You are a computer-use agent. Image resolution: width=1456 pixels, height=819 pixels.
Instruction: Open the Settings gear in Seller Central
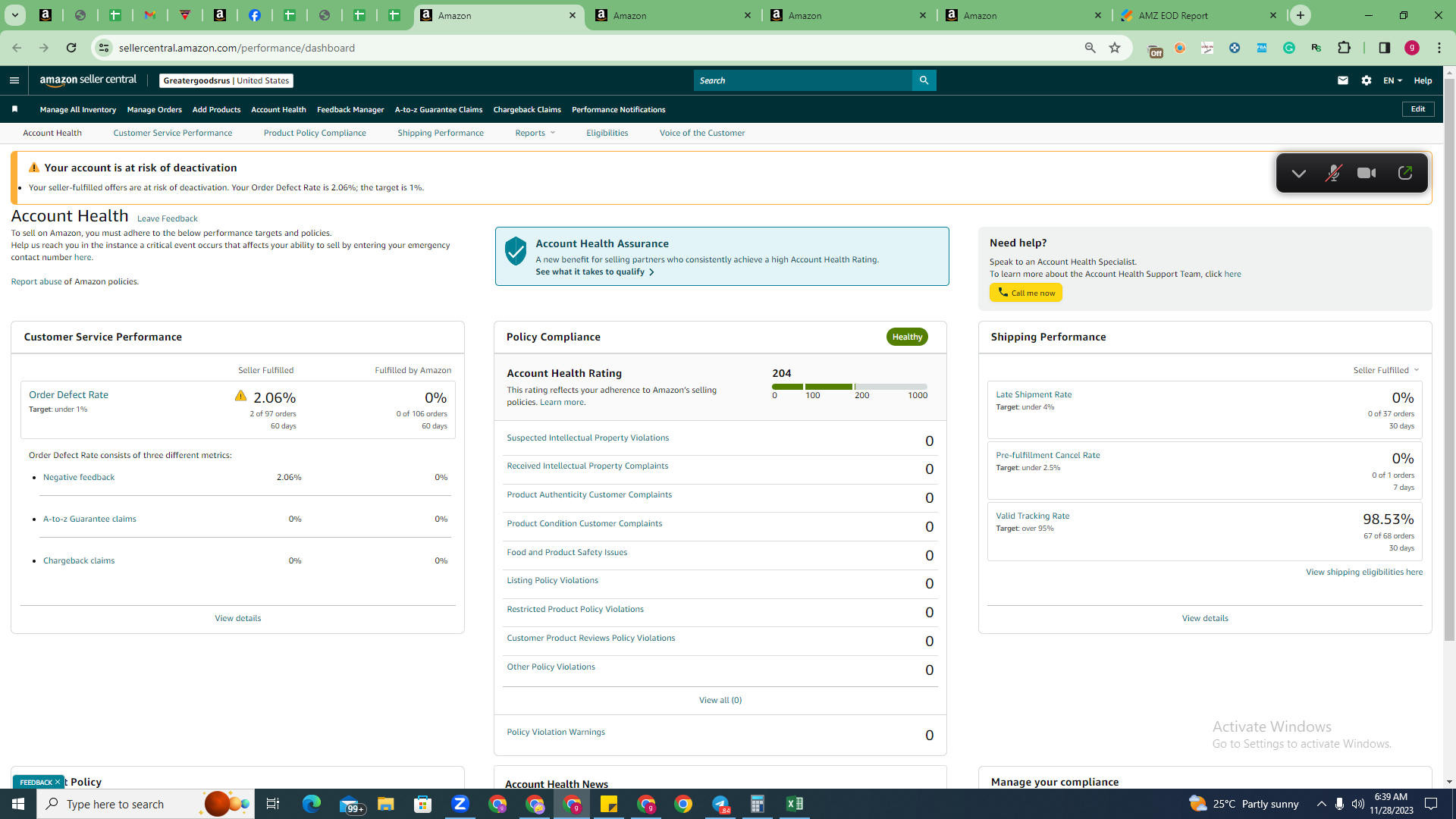[x=1367, y=80]
